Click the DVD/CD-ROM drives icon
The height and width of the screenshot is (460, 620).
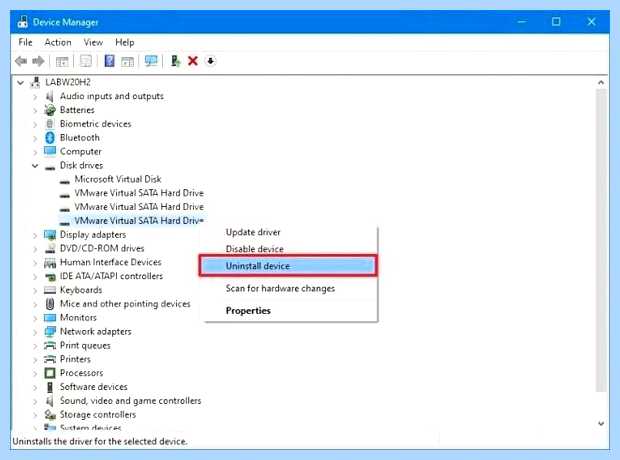point(50,248)
